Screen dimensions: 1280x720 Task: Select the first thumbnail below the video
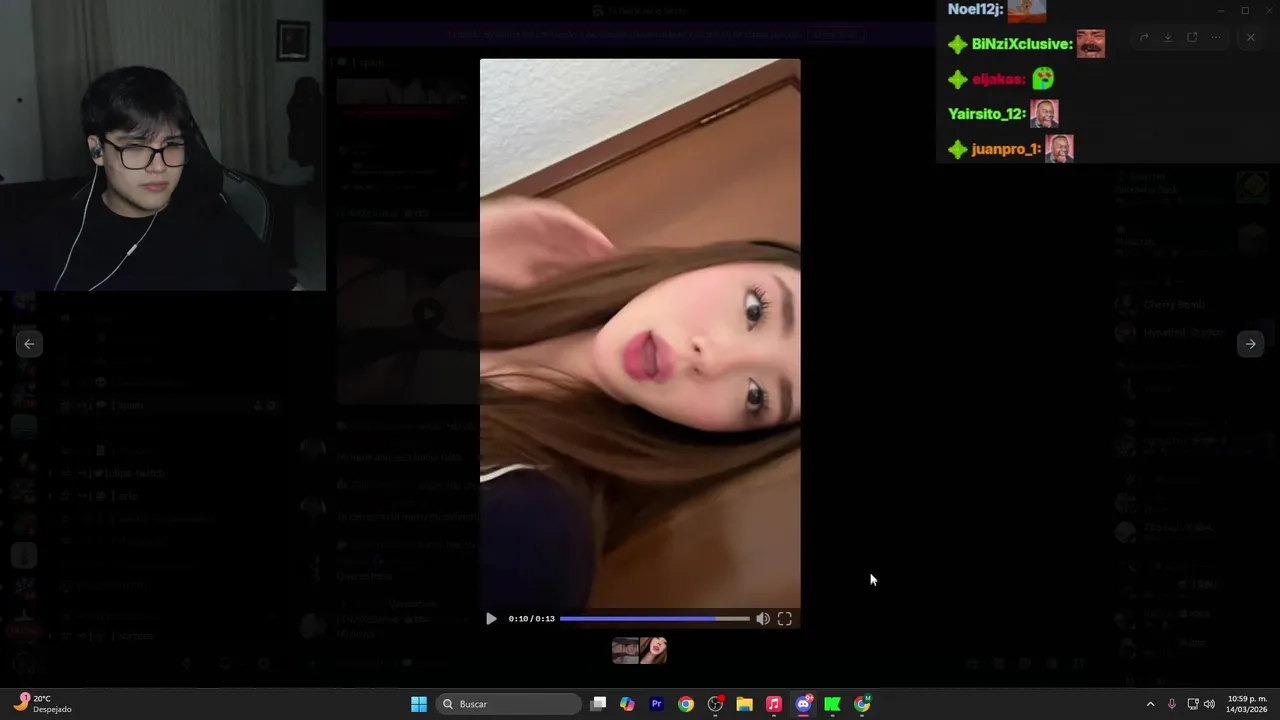click(625, 651)
